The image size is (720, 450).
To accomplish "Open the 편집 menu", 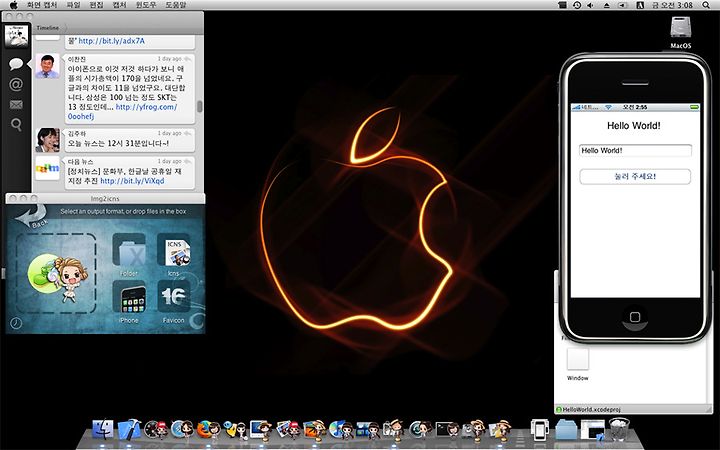I will (96, 5).
